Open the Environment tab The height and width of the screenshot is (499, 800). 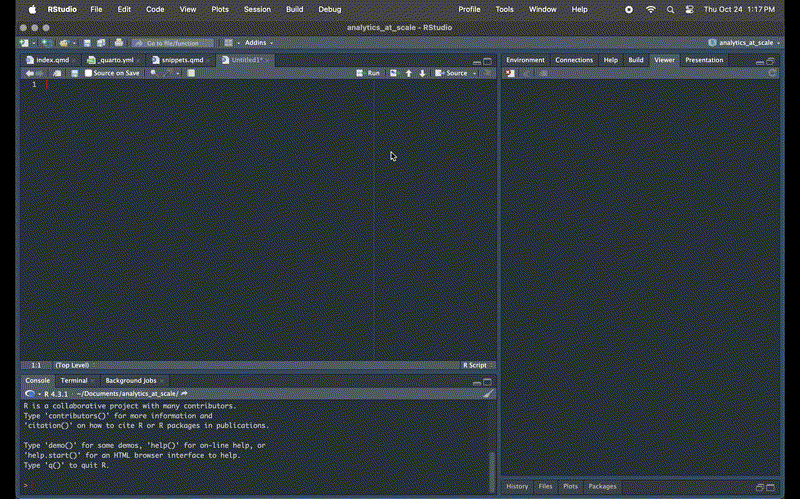525,60
